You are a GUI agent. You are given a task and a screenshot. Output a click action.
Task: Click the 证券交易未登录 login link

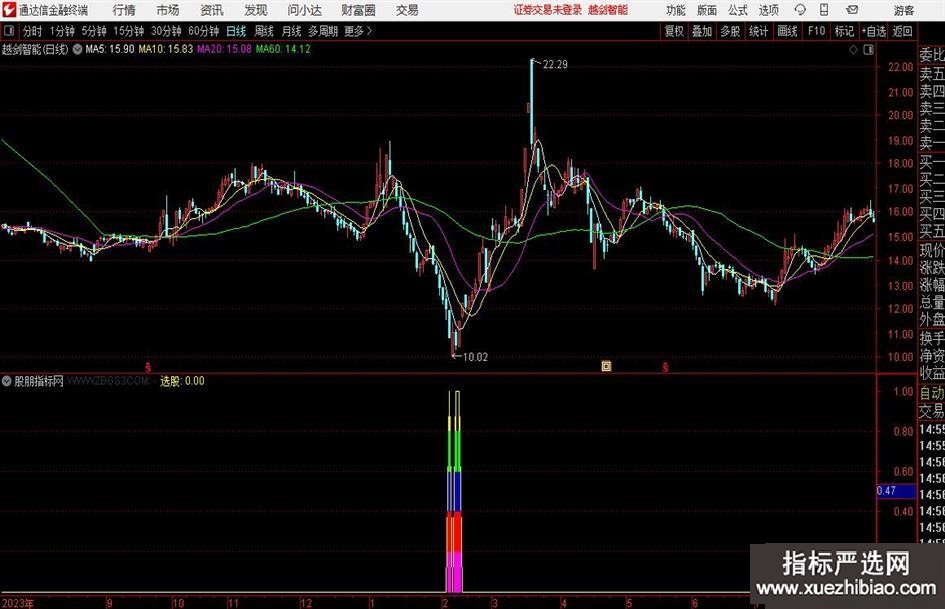(548, 10)
